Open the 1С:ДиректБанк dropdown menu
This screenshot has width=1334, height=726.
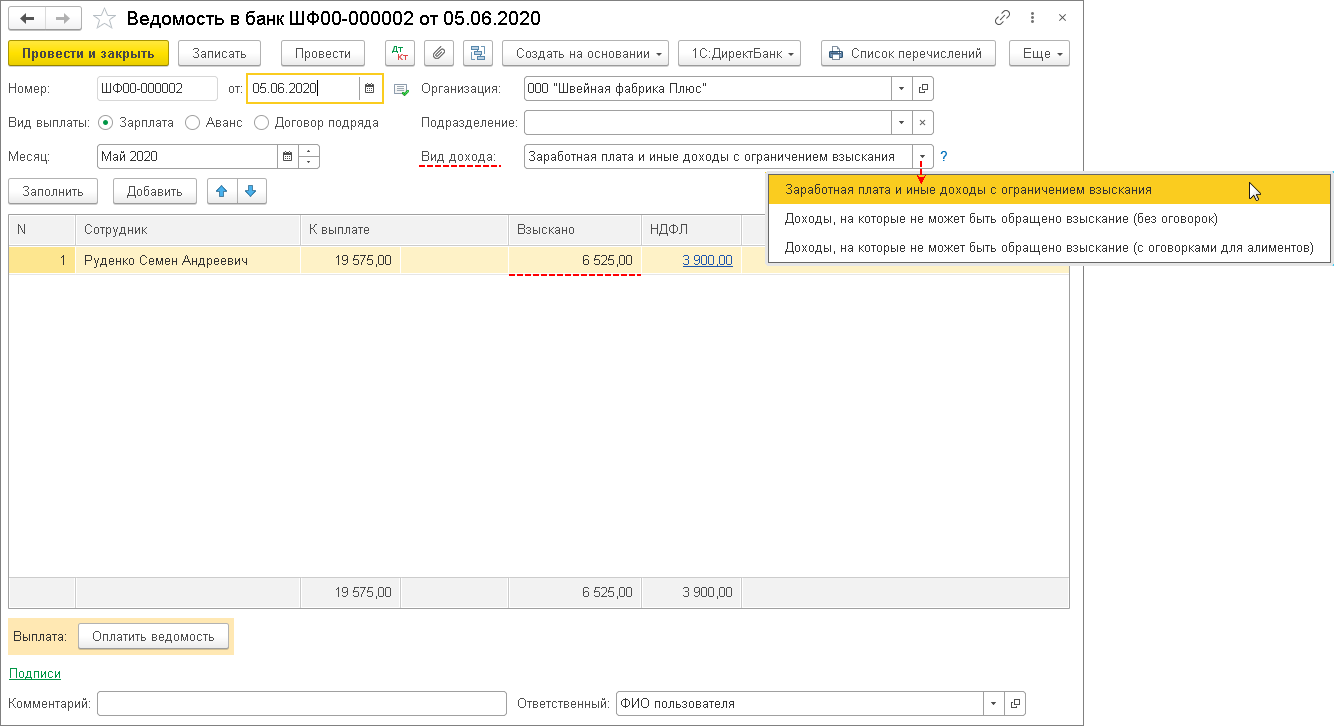(x=739, y=53)
